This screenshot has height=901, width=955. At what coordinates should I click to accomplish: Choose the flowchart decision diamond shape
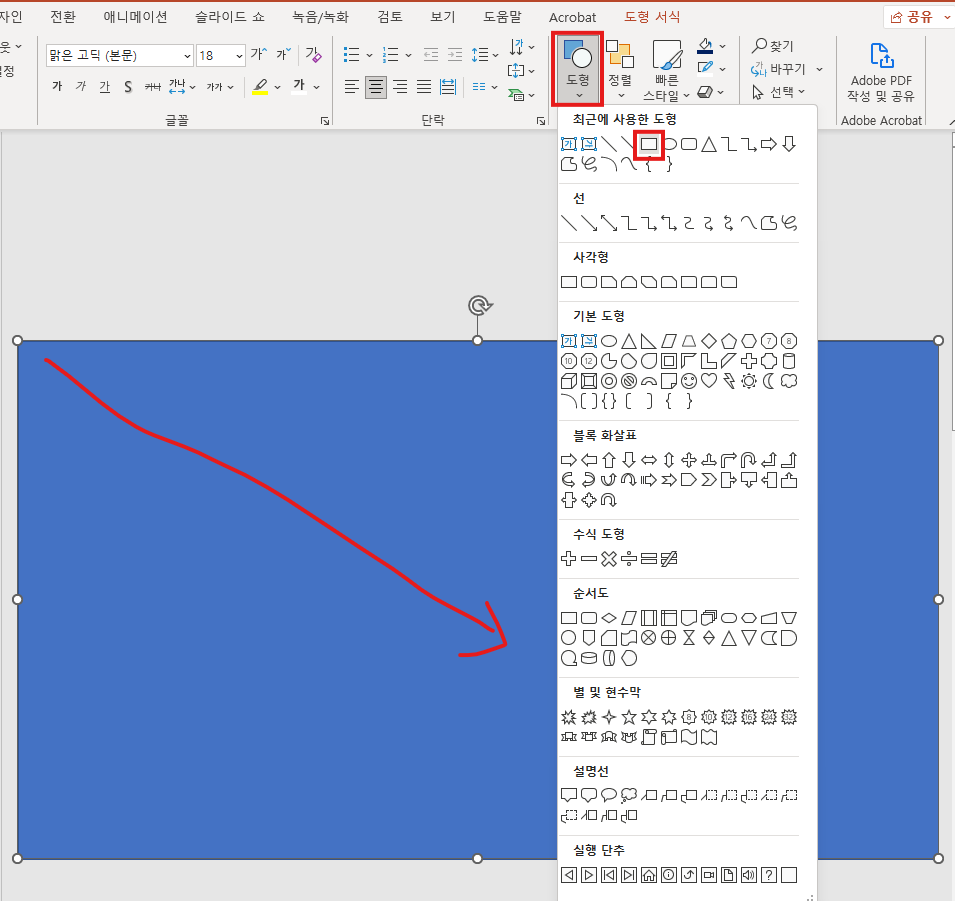pyautogui.click(x=609, y=618)
